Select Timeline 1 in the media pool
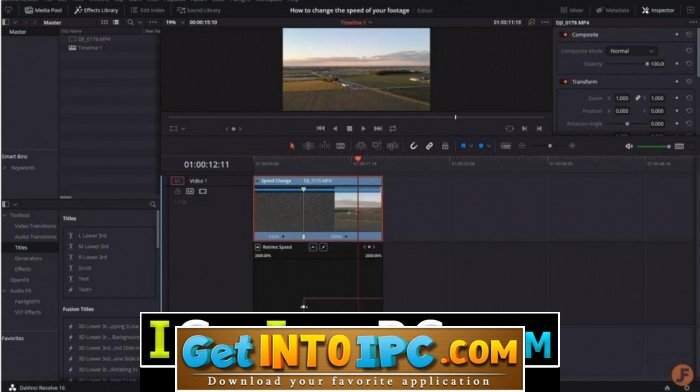Viewport: 700px width, 392px height. coord(90,48)
